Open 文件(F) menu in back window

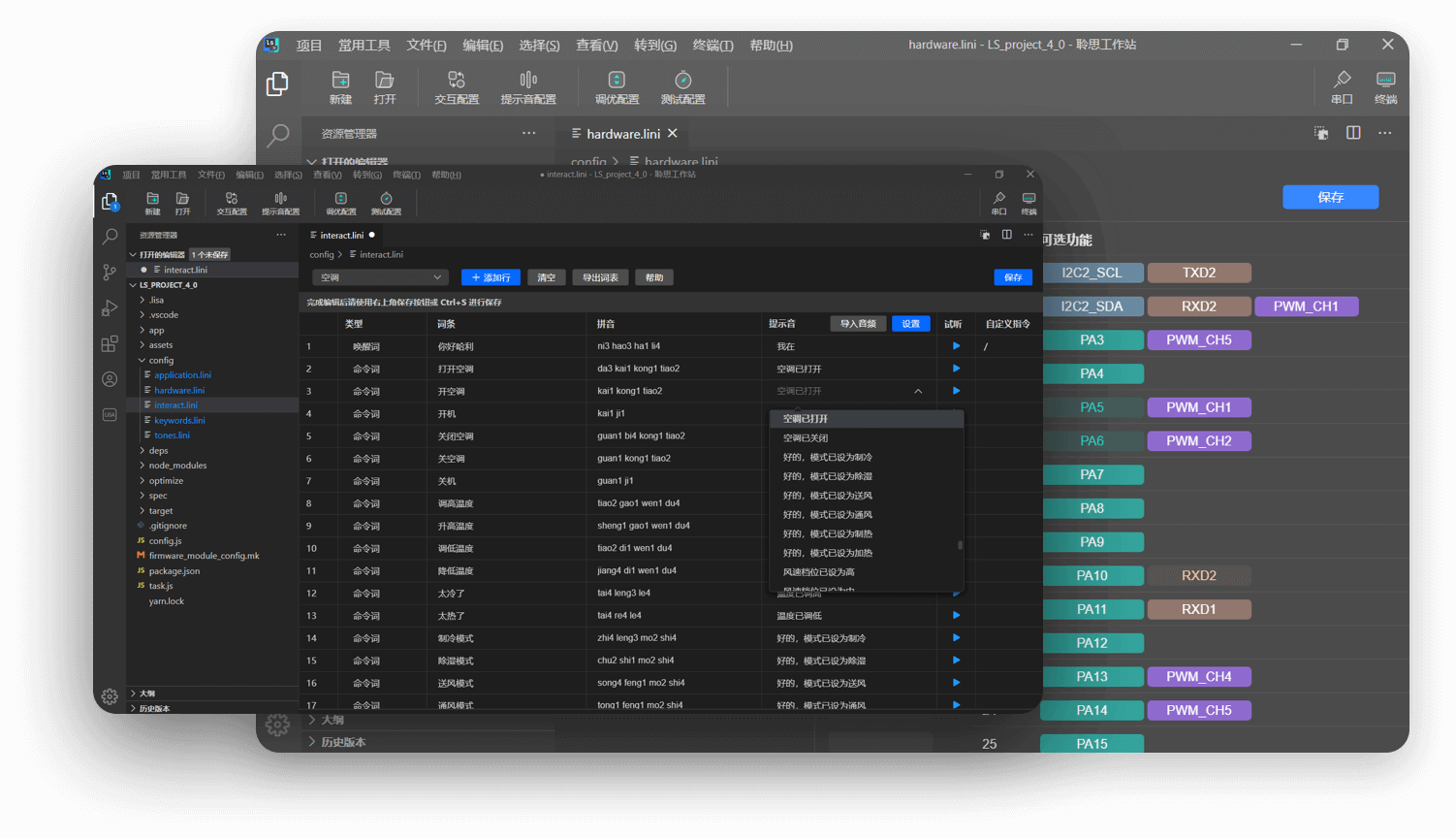(x=427, y=45)
